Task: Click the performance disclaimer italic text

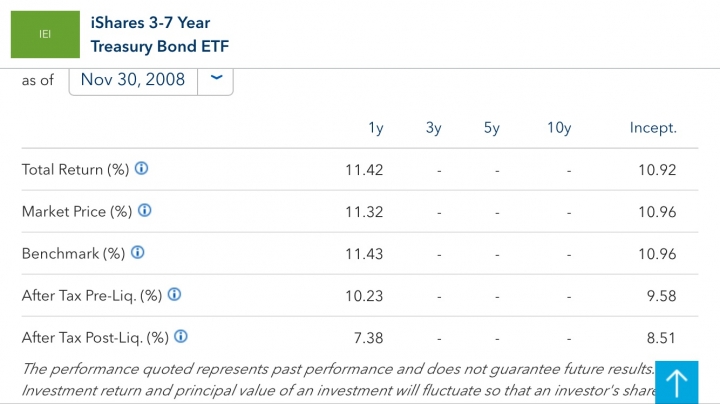Action: (338, 380)
